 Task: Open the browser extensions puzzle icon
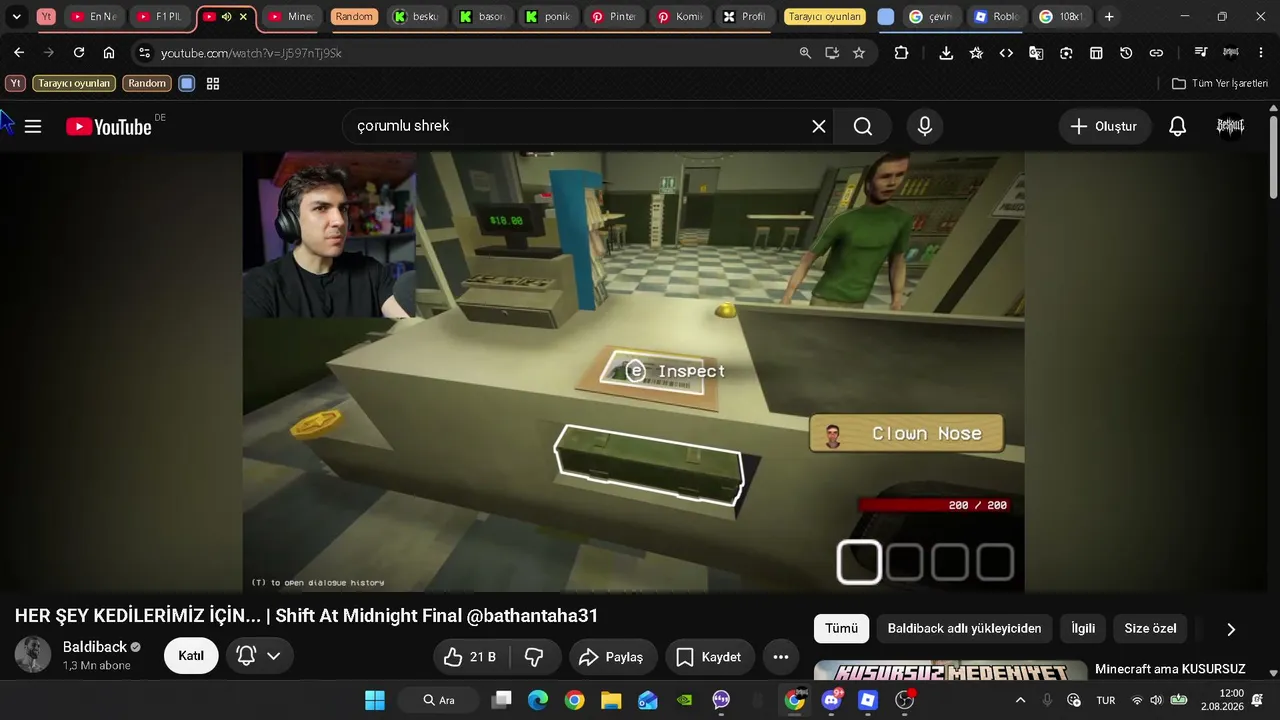click(901, 53)
